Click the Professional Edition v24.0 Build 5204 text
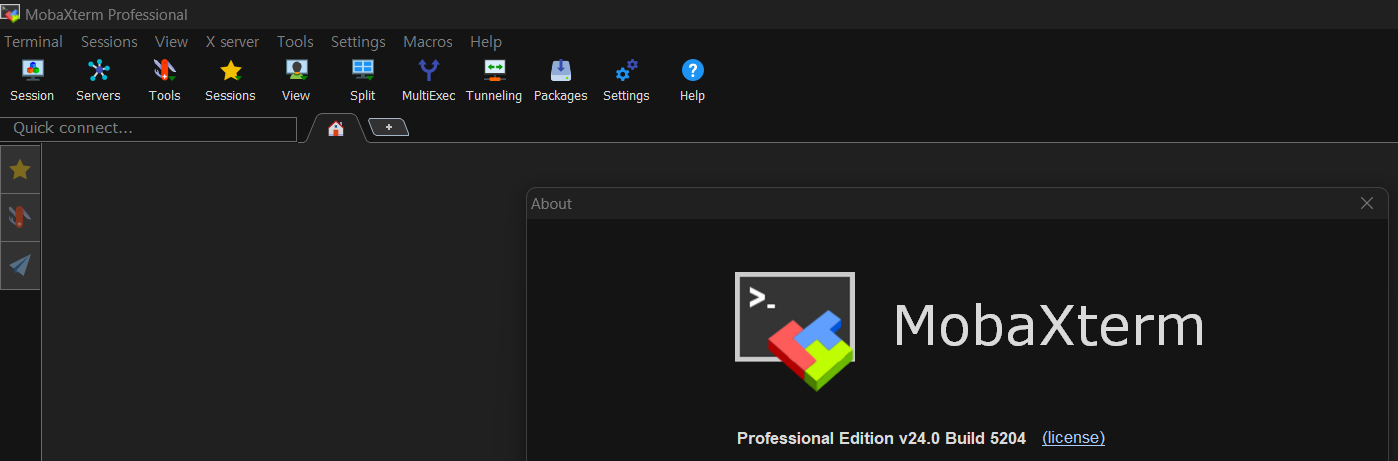Screen dimensions: 1398x461 pos(881,438)
